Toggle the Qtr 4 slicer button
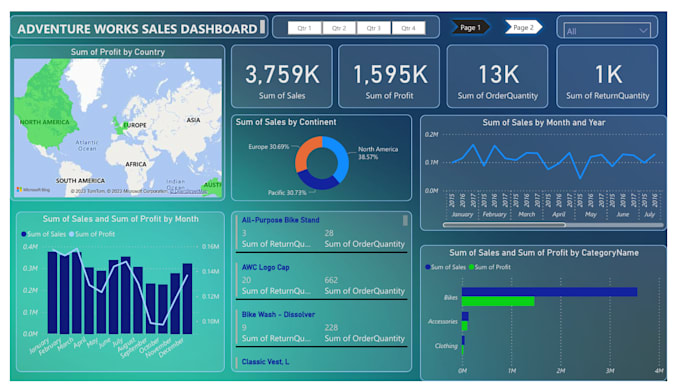This screenshot has width=680, height=392. [408, 28]
